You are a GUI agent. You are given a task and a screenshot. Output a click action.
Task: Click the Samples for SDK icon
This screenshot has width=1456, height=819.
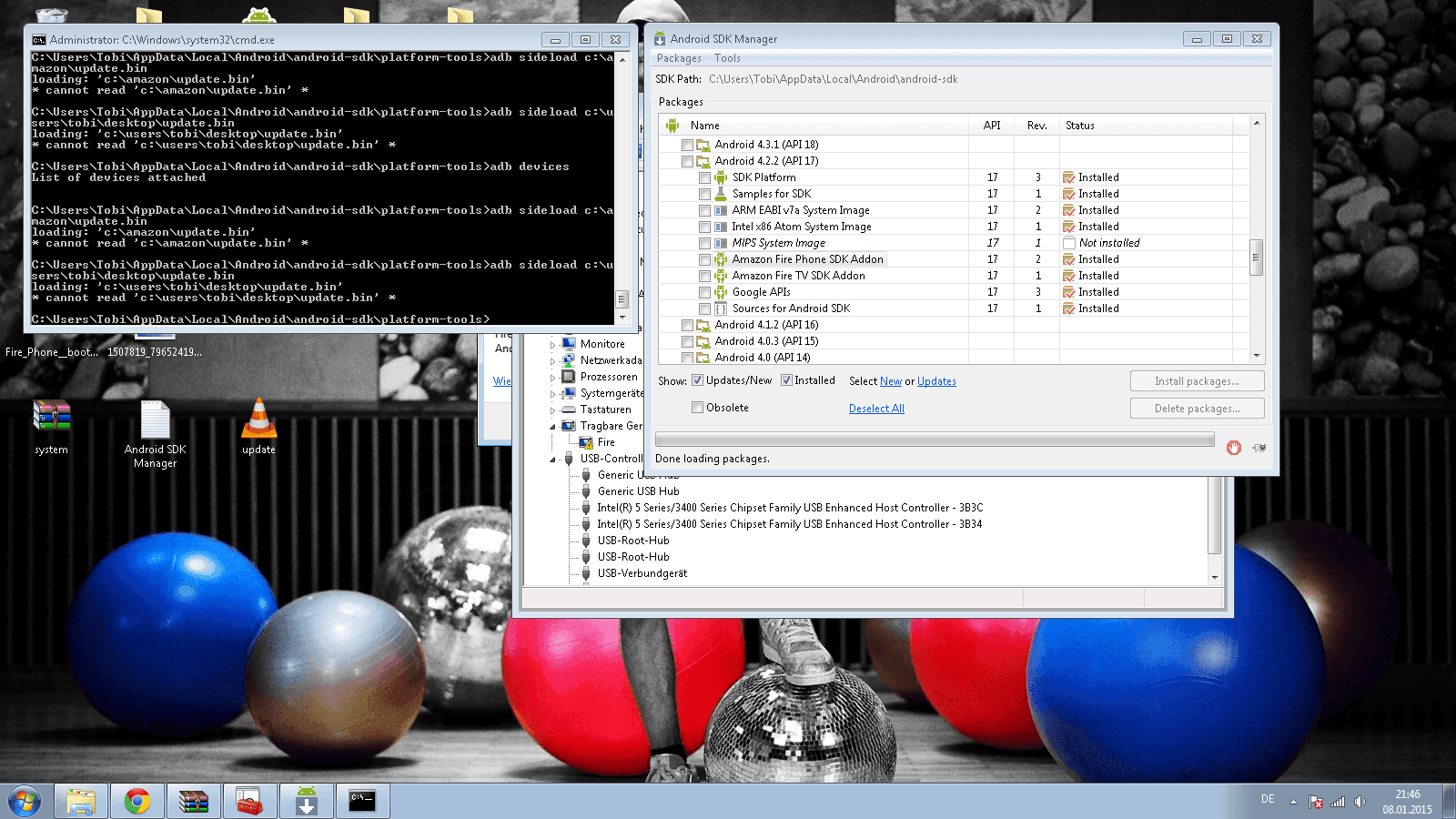click(721, 194)
